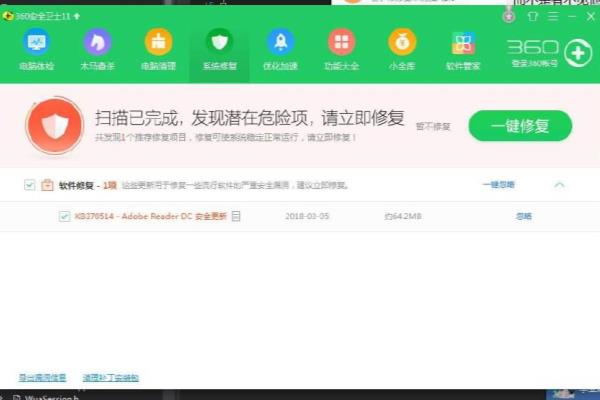Image resolution: width=600 pixels, height=400 pixels.
Task: Select the KB270514 - Adobe Reader DC 安全更新 text
Action: (150, 216)
